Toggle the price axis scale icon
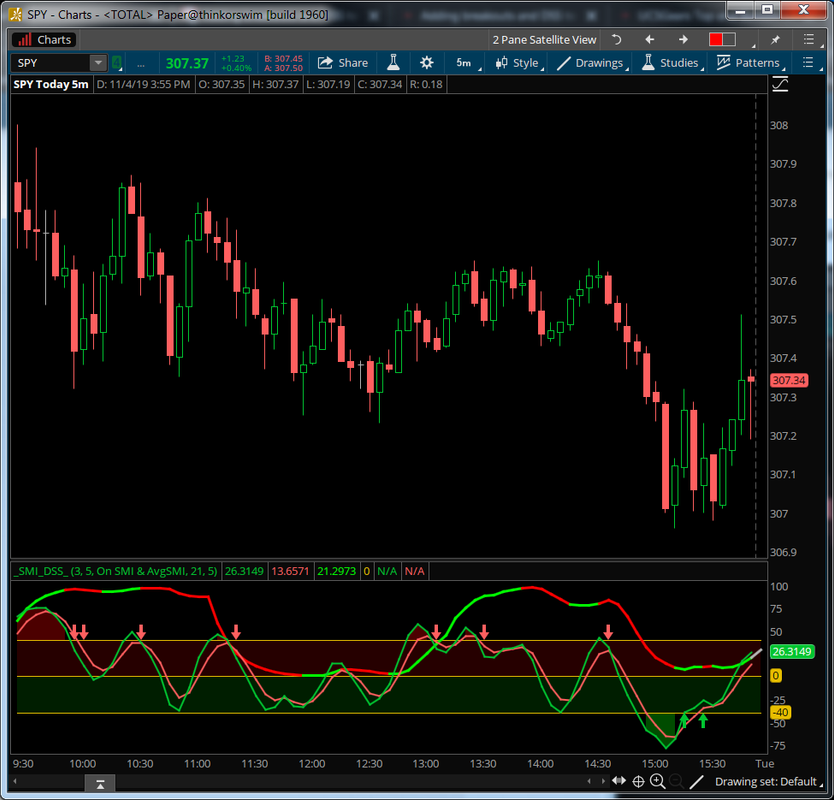 tap(780, 84)
